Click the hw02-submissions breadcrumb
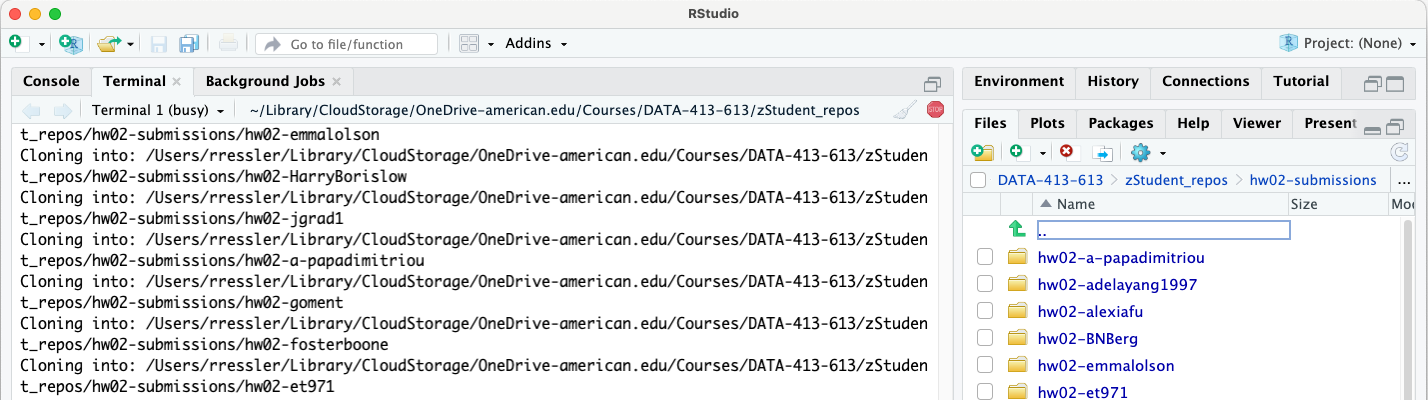The image size is (1428, 400). pyautogui.click(x=1313, y=180)
